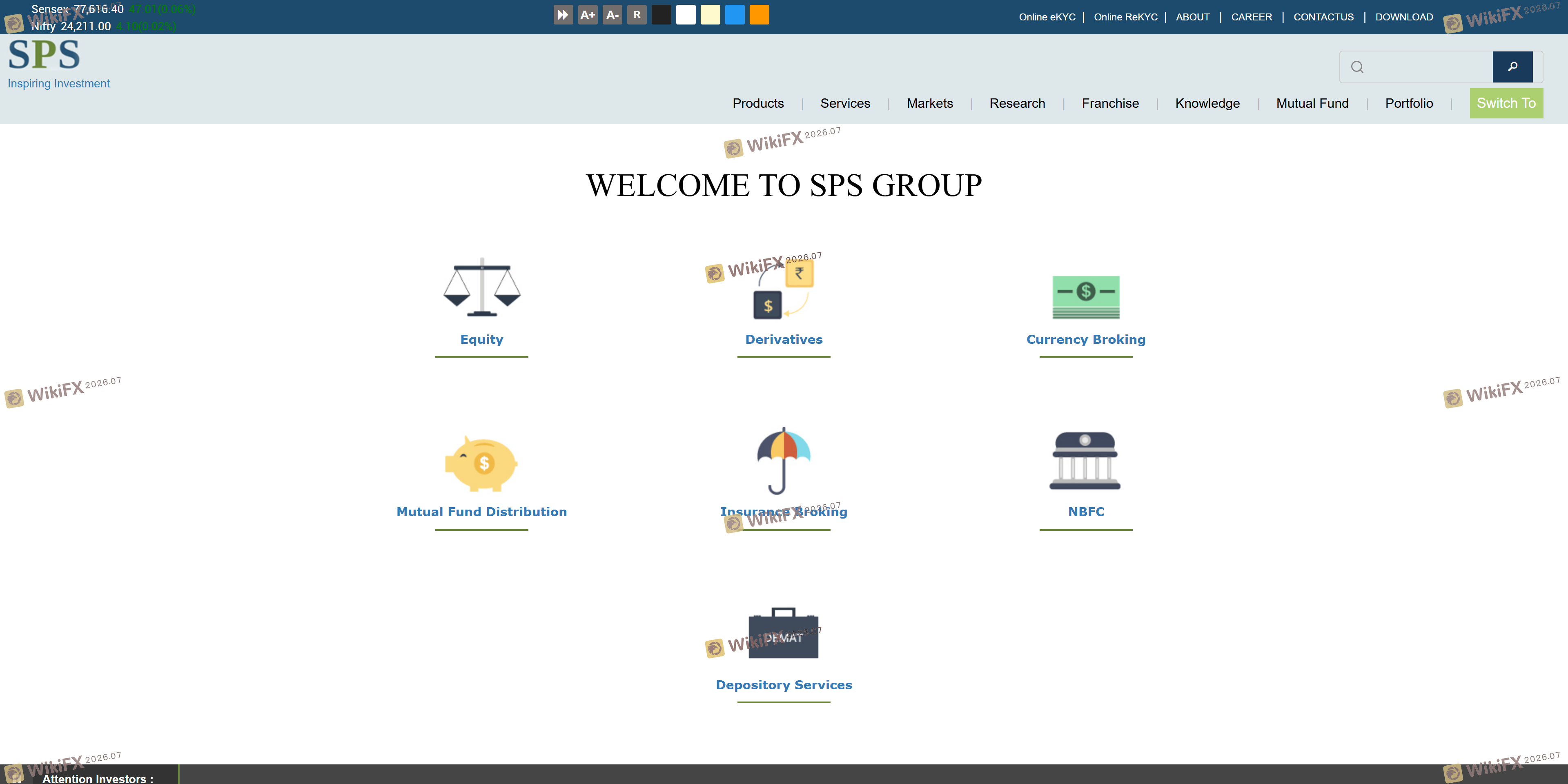Click the Insurance Broking umbrella icon
Viewport: 1568px width, 784px height.
click(784, 460)
